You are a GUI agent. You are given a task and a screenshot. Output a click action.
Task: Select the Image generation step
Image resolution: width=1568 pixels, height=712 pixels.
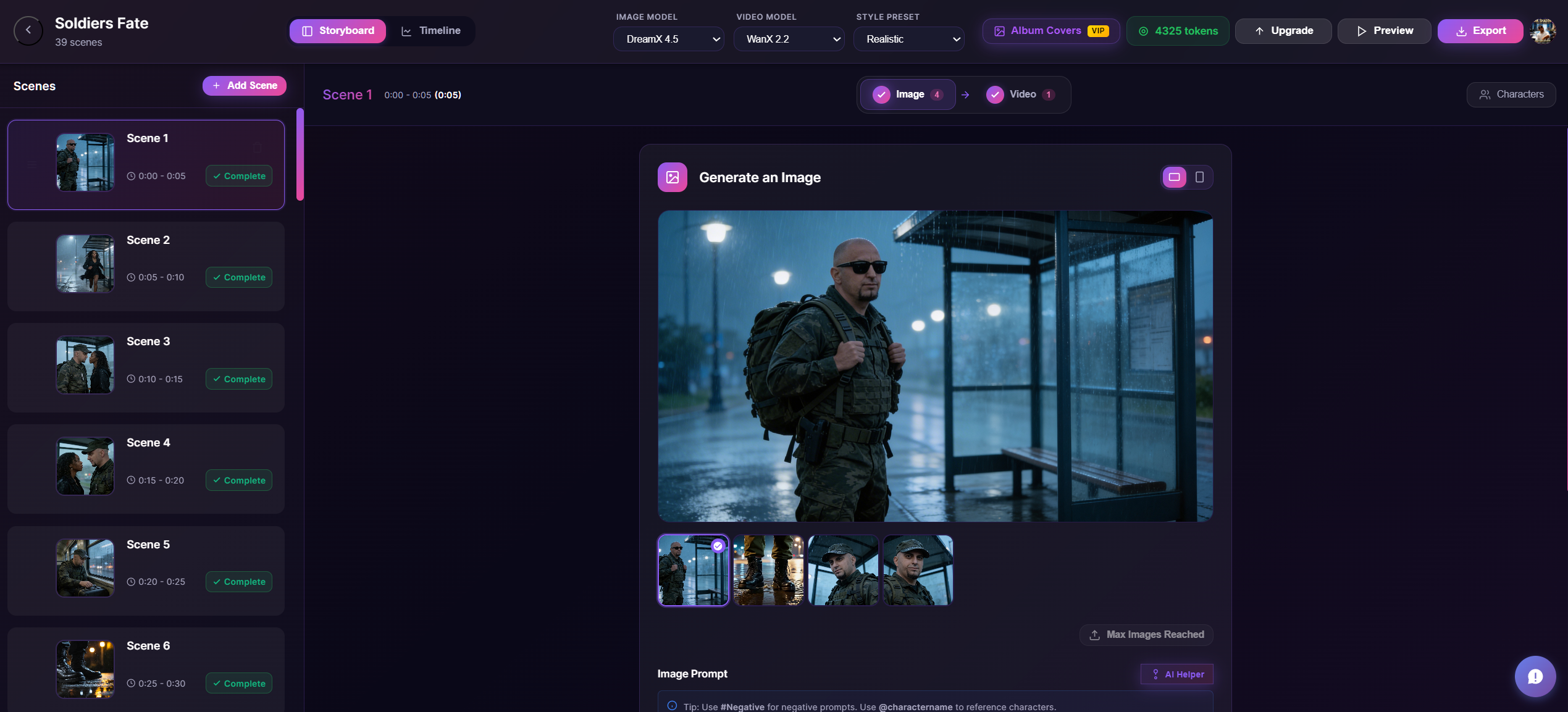pos(908,94)
